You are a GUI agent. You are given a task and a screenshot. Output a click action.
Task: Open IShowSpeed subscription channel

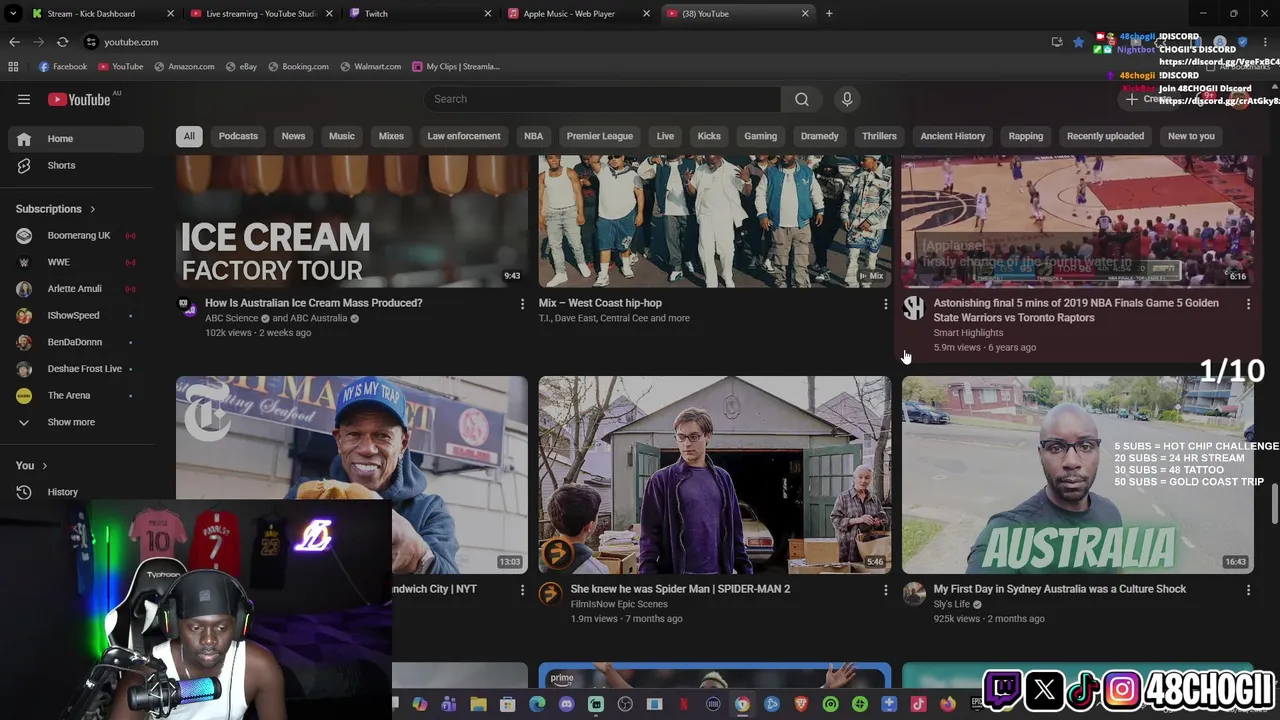(76, 315)
